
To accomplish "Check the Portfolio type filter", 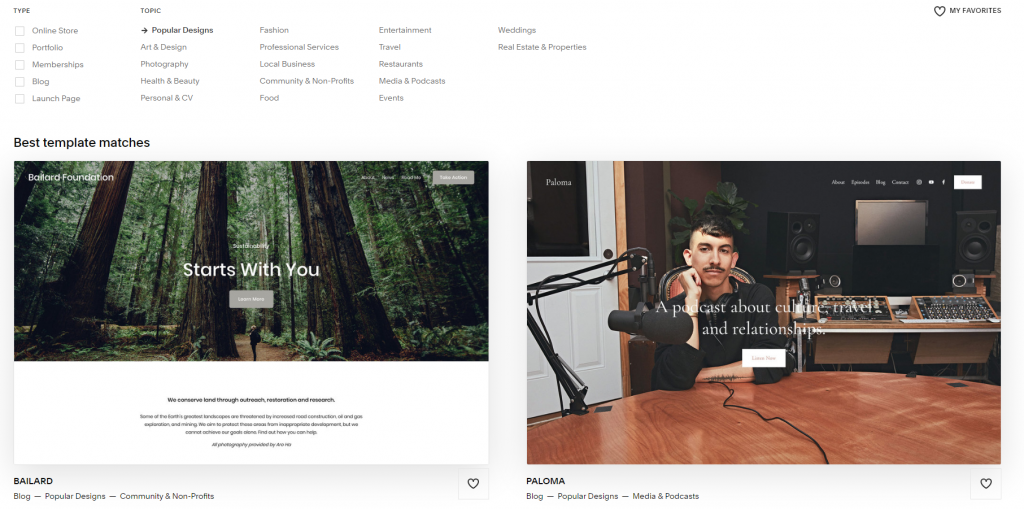I will tap(20, 48).
